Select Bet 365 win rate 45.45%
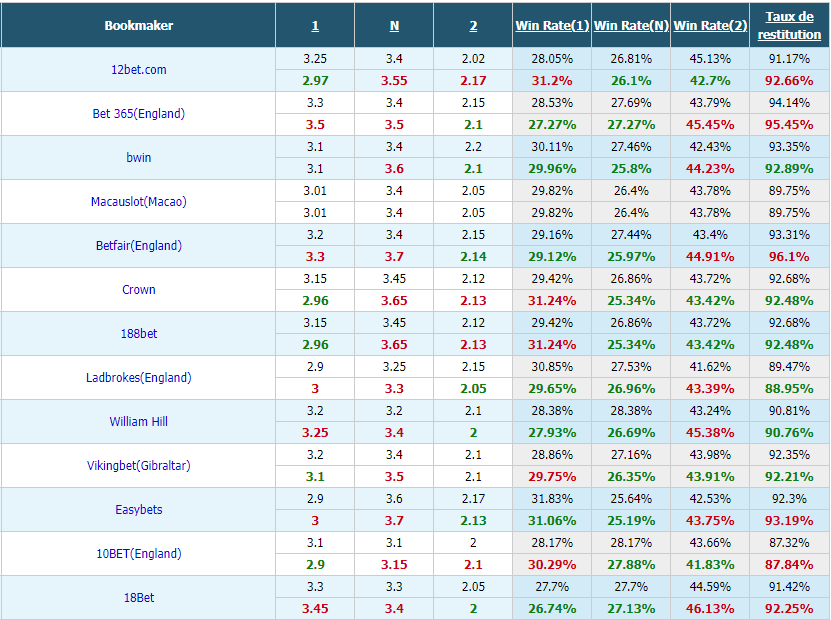Viewport: 831px width, 620px height. pyautogui.click(x=710, y=125)
